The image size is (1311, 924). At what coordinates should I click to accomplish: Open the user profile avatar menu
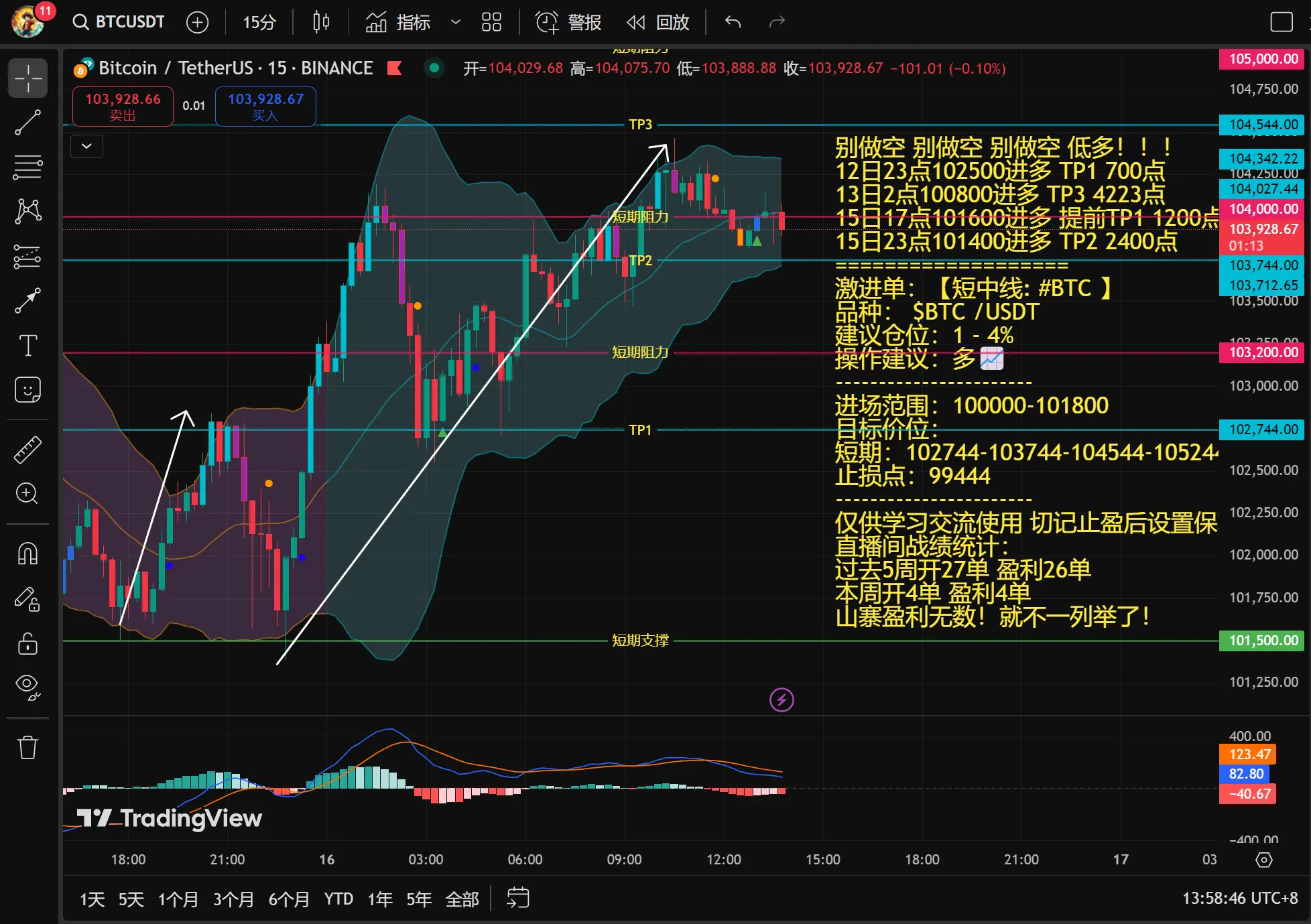(x=29, y=22)
